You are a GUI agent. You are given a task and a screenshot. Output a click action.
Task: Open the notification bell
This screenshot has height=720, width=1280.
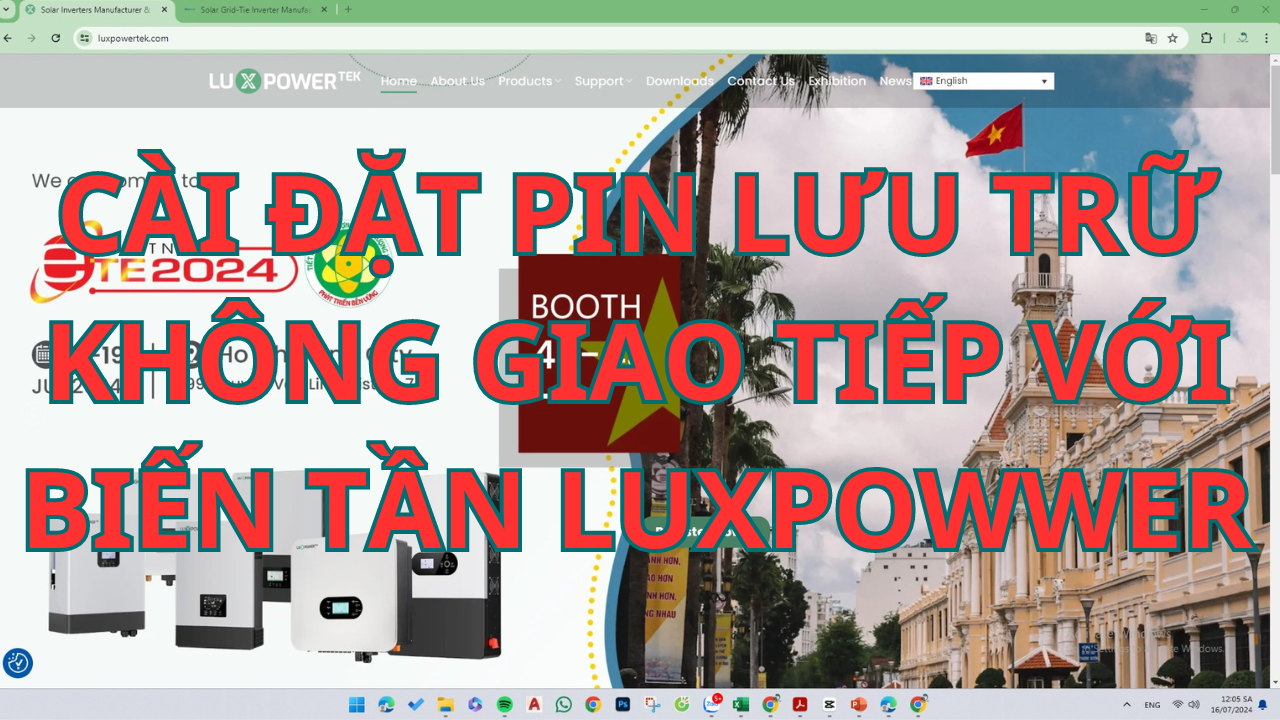[1263, 704]
